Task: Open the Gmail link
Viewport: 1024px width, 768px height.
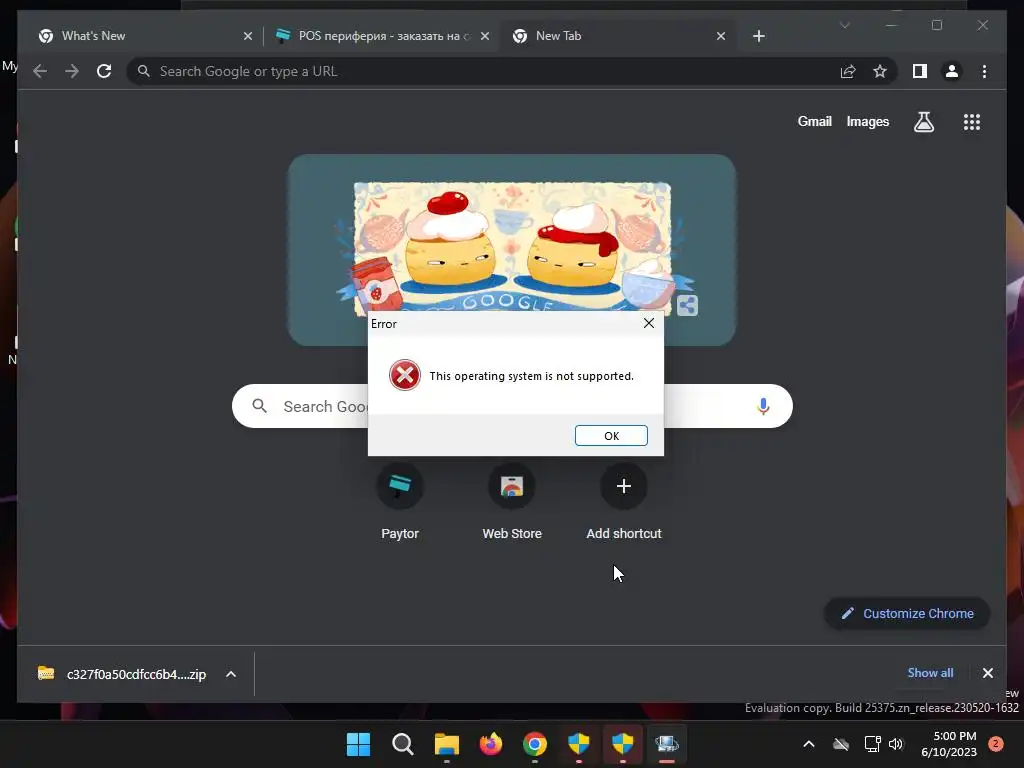Action: pos(814,121)
